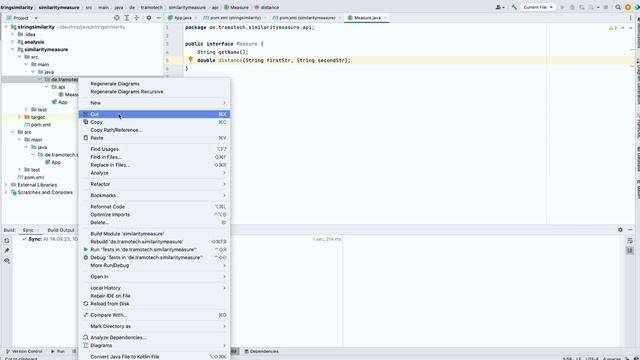Select Reformat Code menu entry

click(x=154, y=207)
